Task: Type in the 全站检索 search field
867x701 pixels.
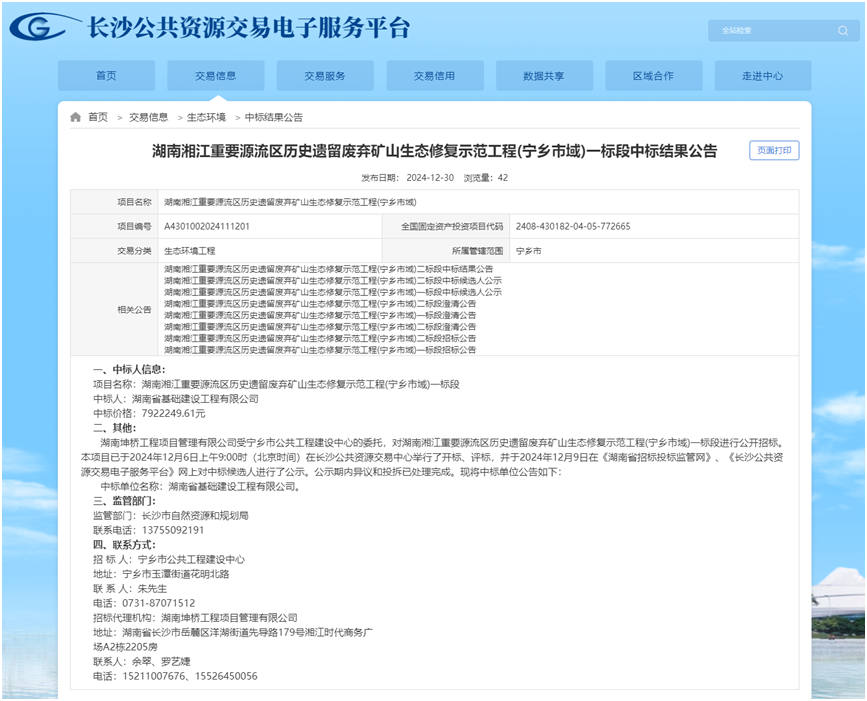Action: [x=772, y=31]
